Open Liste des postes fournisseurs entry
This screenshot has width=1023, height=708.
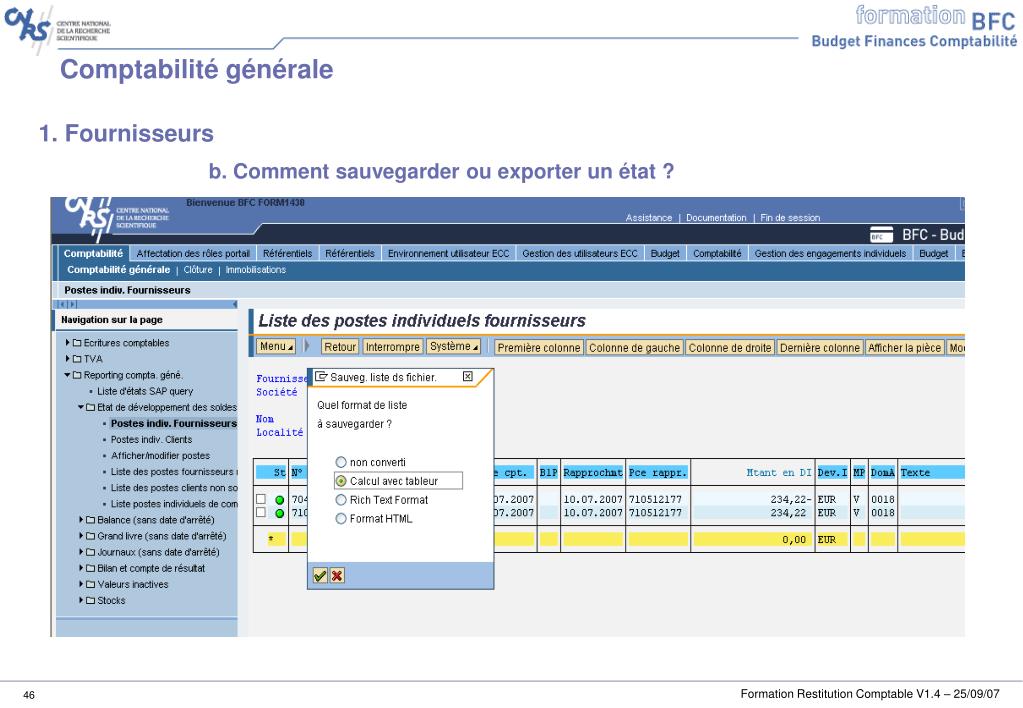pyautogui.click(x=172, y=472)
